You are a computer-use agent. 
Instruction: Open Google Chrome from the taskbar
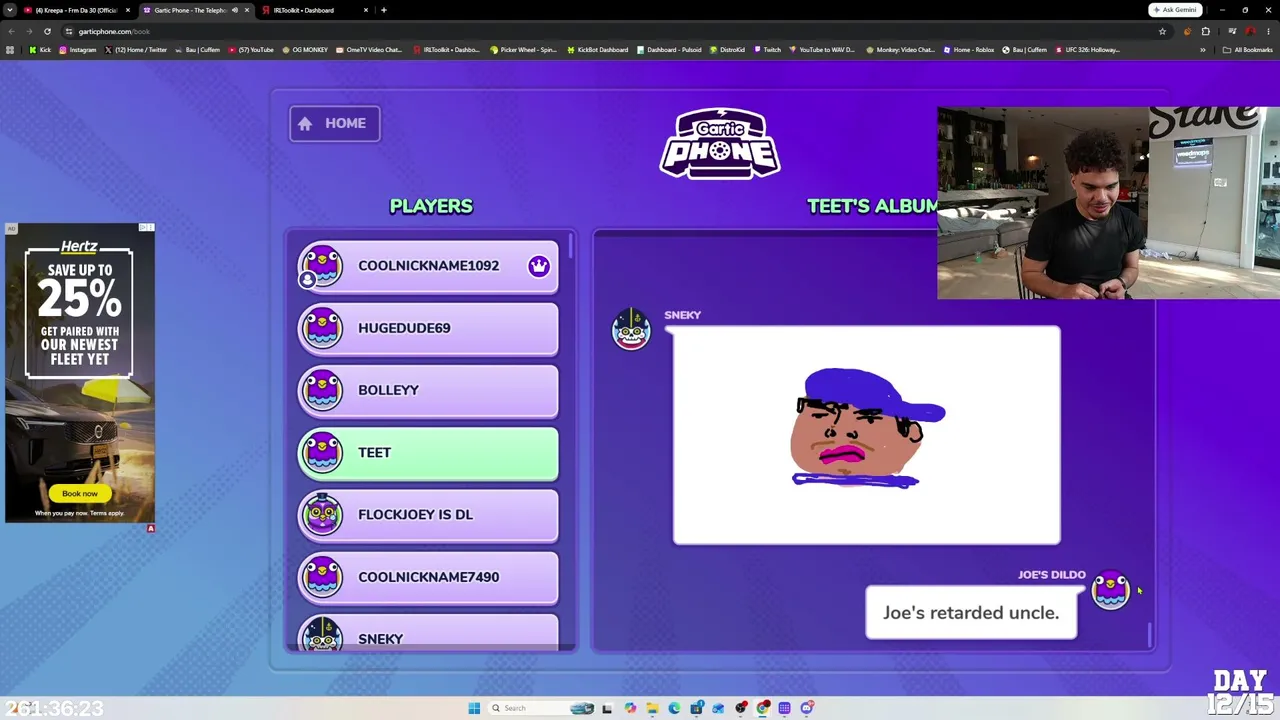tap(763, 708)
